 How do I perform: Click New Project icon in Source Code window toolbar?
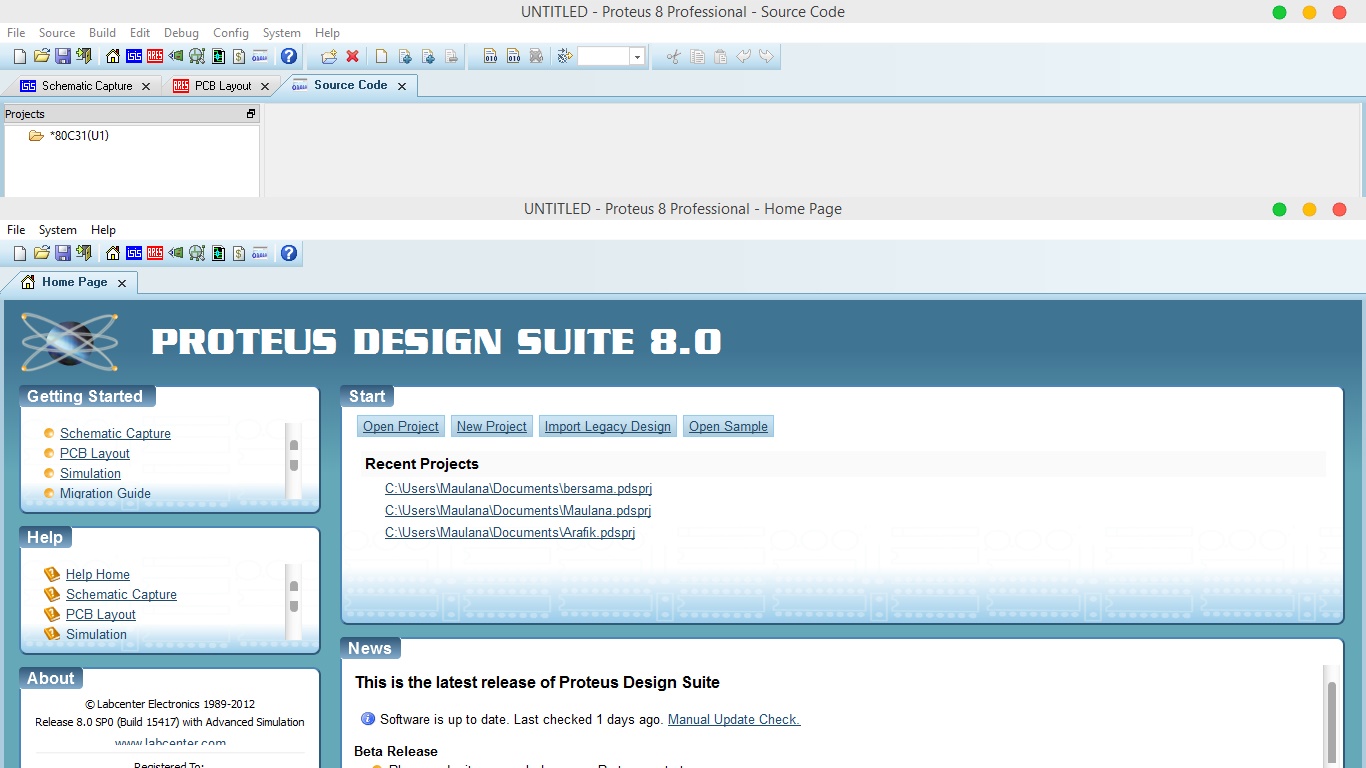click(x=19, y=56)
